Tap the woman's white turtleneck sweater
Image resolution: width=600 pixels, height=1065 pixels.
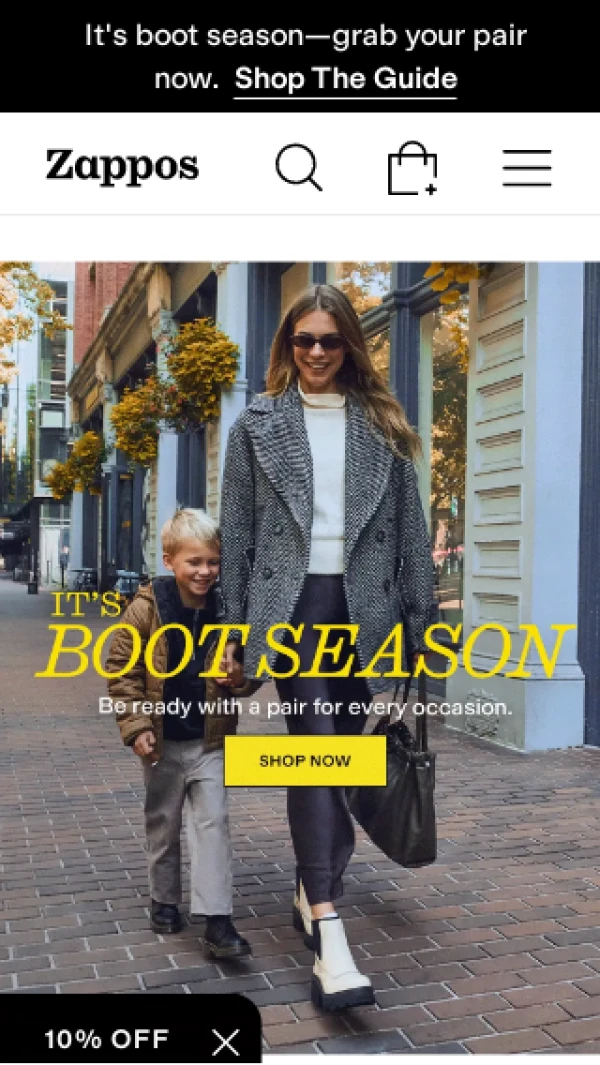pyautogui.click(x=324, y=482)
